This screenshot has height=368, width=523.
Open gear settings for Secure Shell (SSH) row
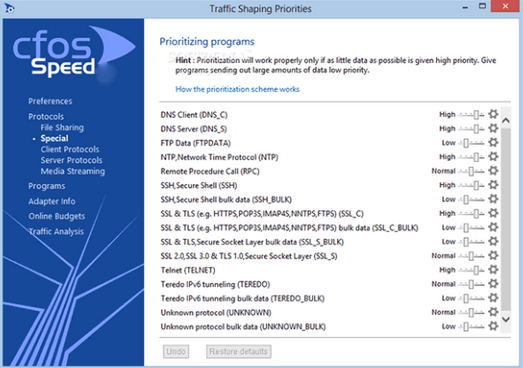(x=493, y=185)
